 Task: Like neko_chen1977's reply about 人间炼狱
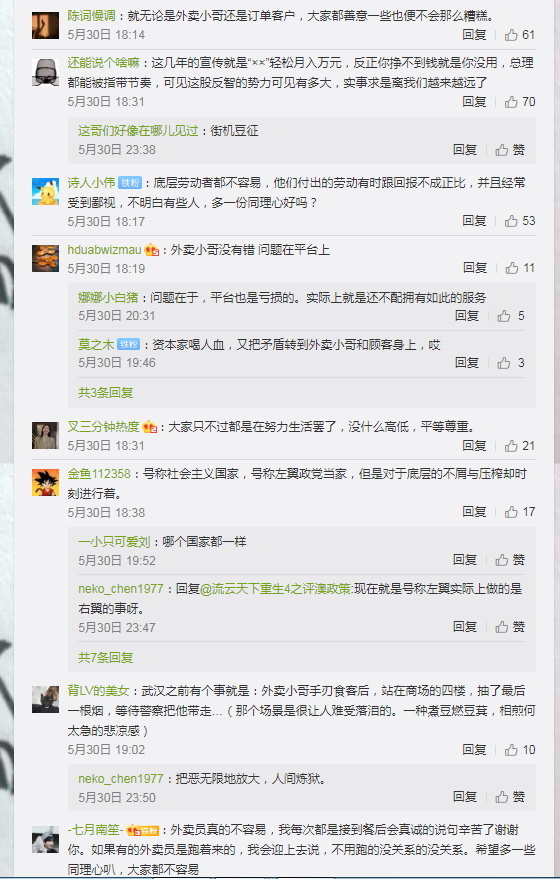point(510,797)
